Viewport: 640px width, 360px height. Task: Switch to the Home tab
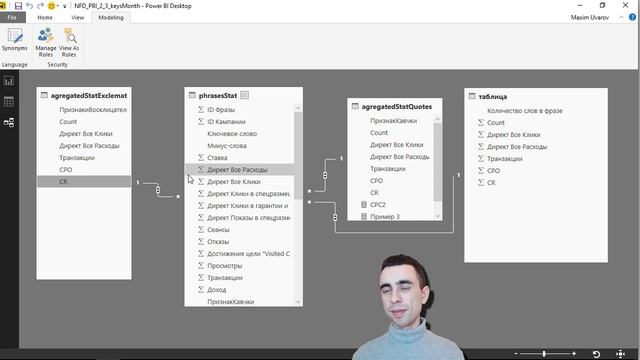coord(45,18)
